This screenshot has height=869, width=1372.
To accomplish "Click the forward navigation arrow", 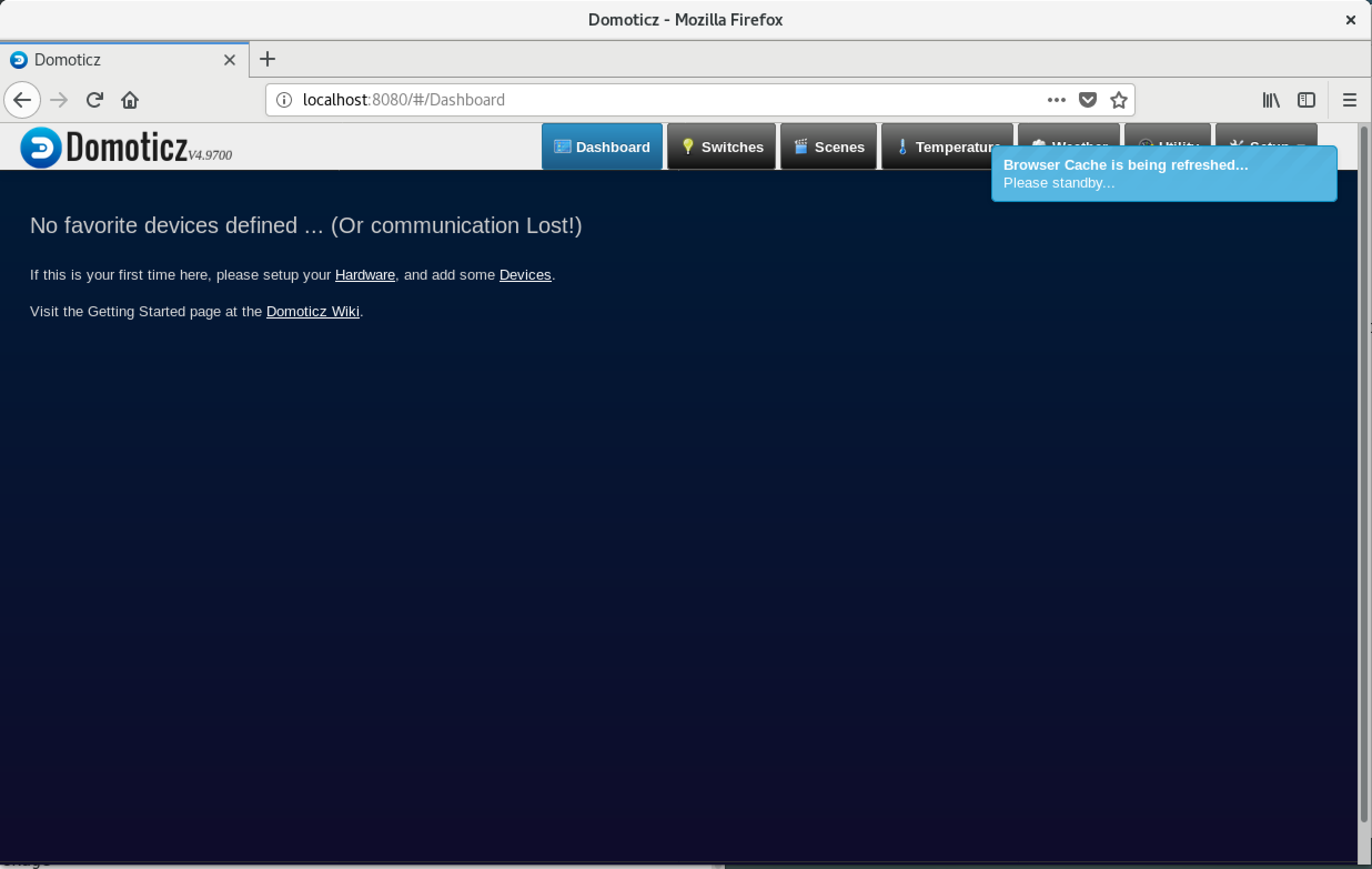I will [x=59, y=100].
